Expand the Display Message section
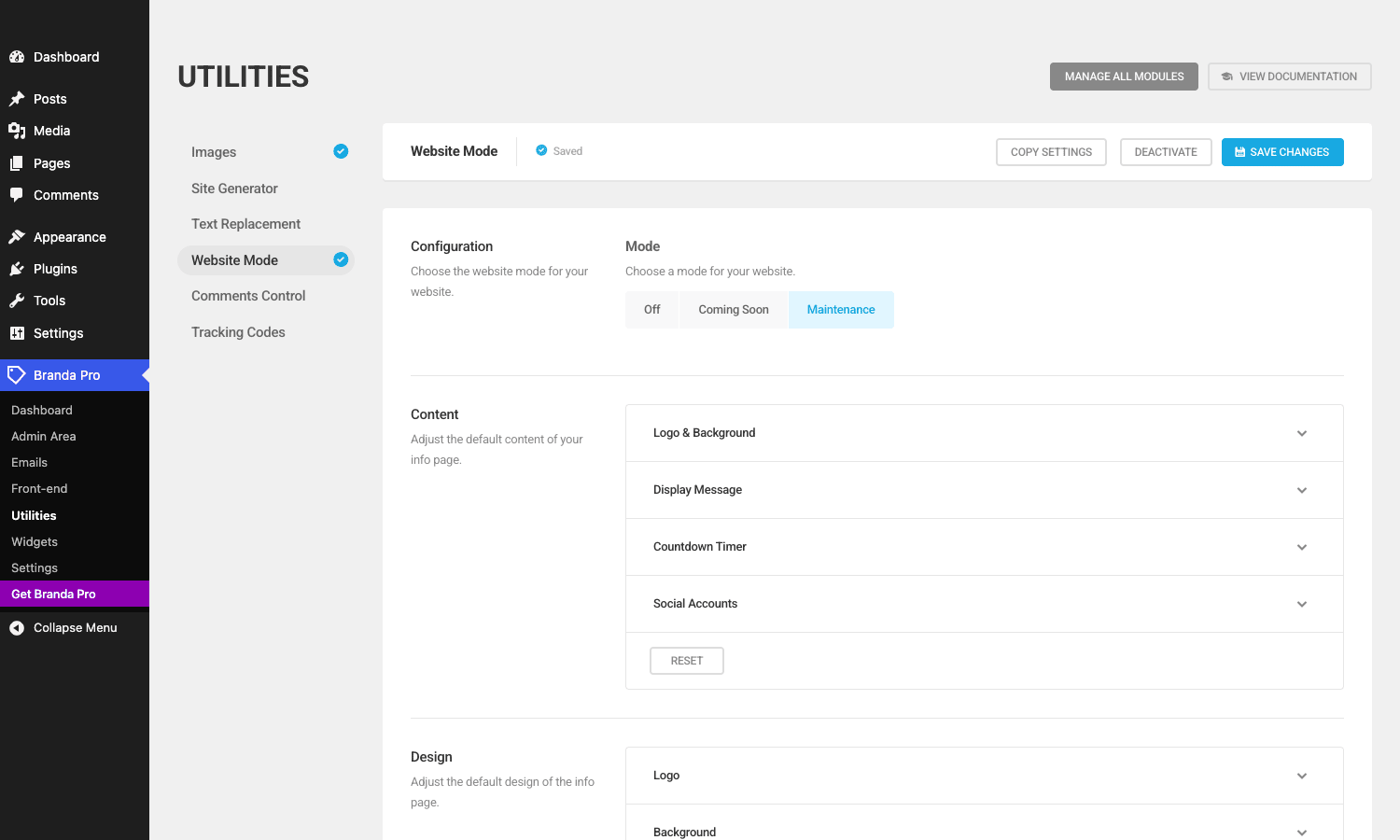 coord(985,490)
